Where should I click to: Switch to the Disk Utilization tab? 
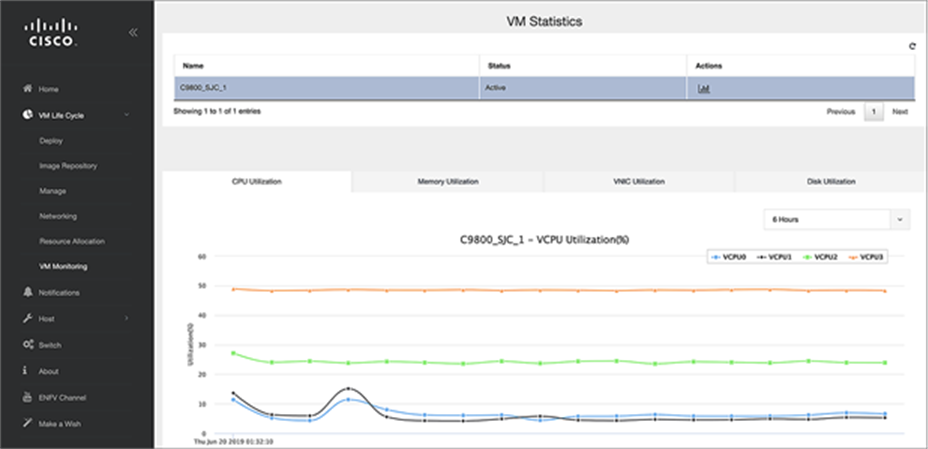[x=831, y=182]
